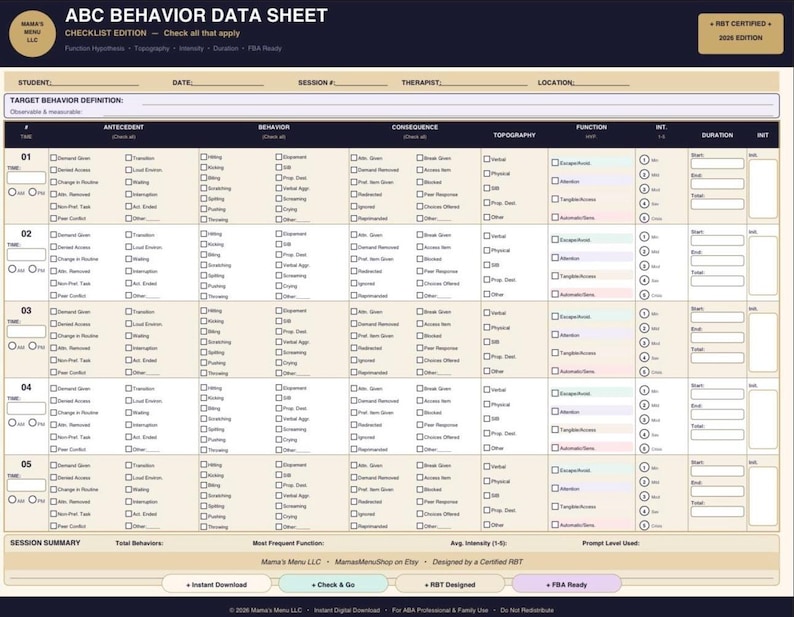The height and width of the screenshot is (617, 794).
Task: Check Verbal topography in row 04
Action: [x=487, y=390]
